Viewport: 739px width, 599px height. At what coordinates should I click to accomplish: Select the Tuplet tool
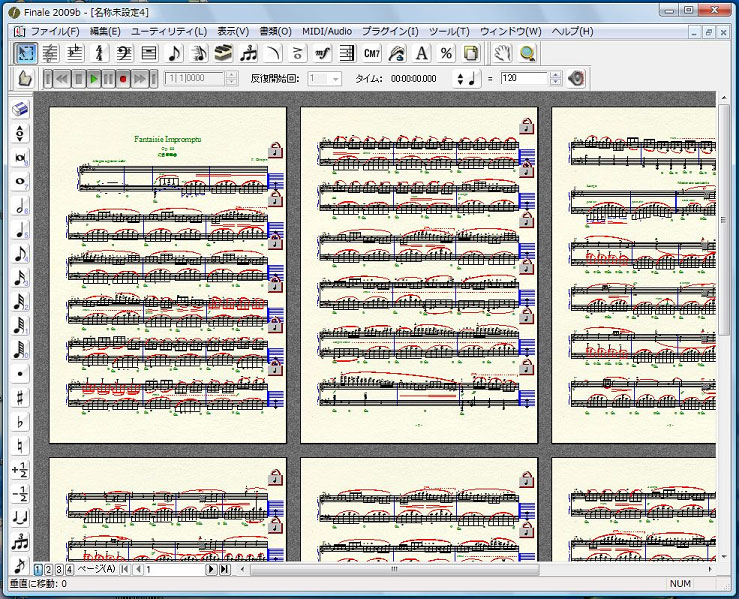pyautogui.click(x=248, y=53)
